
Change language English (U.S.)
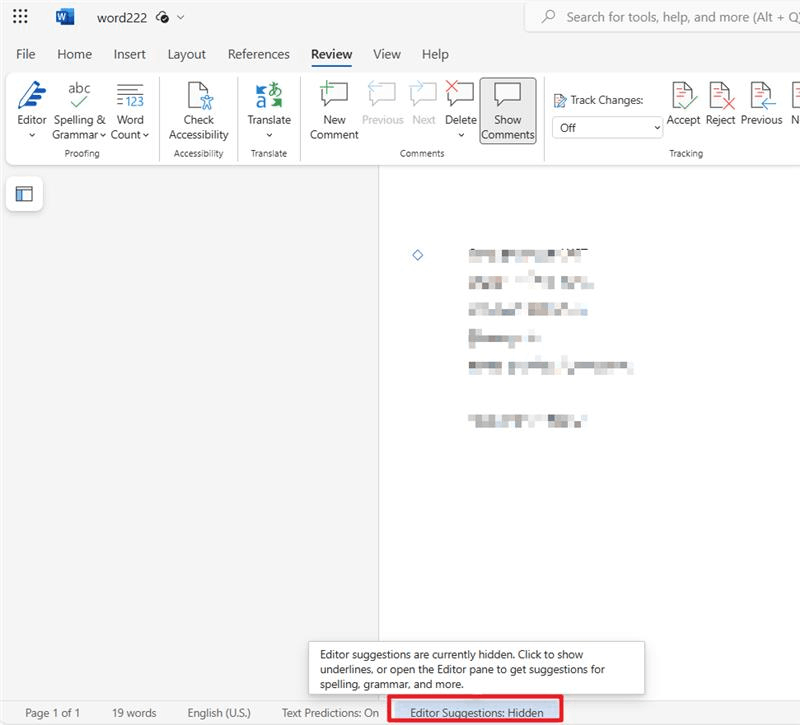click(219, 713)
